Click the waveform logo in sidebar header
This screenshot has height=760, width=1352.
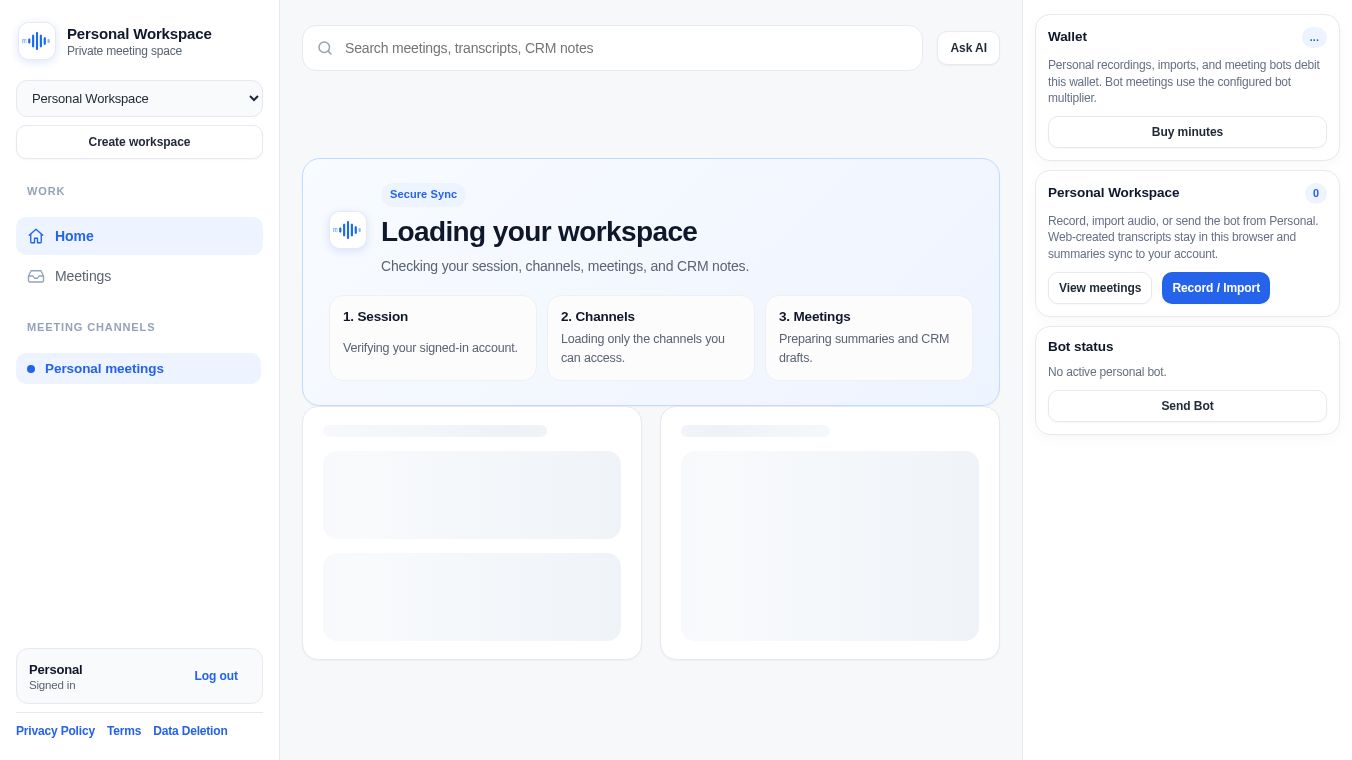[x=37, y=41]
